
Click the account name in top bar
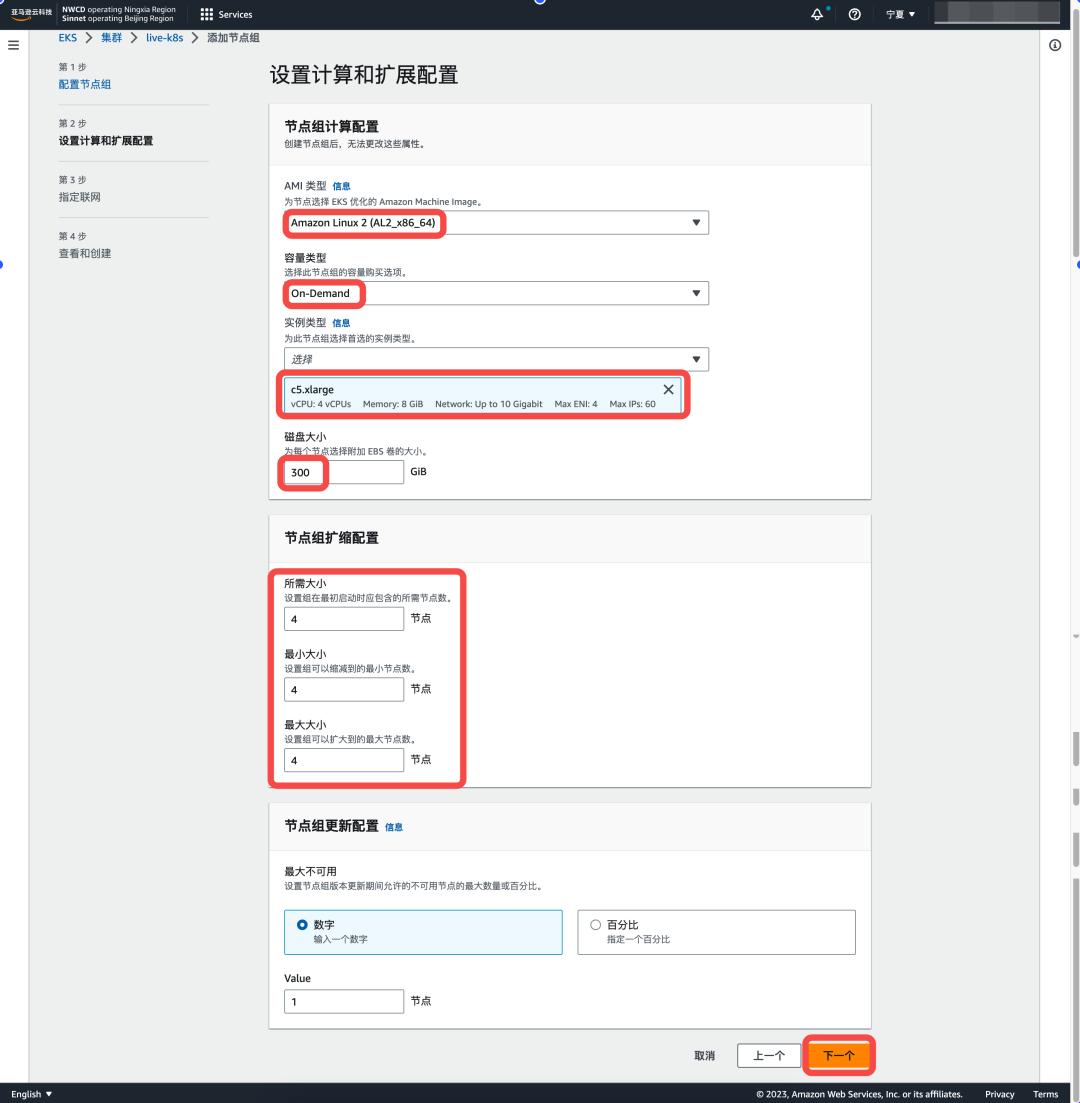pos(997,13)
